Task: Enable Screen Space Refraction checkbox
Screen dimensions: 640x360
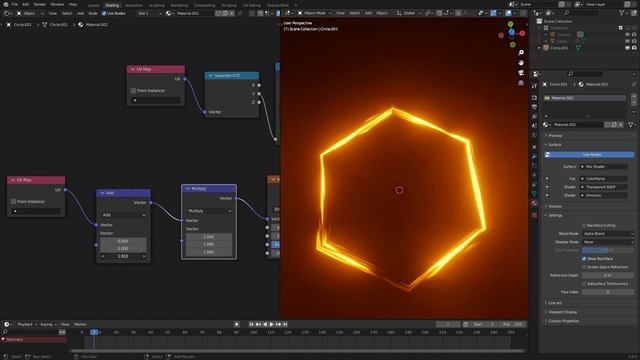Action: pyautogui.click(x=584, y=267)
